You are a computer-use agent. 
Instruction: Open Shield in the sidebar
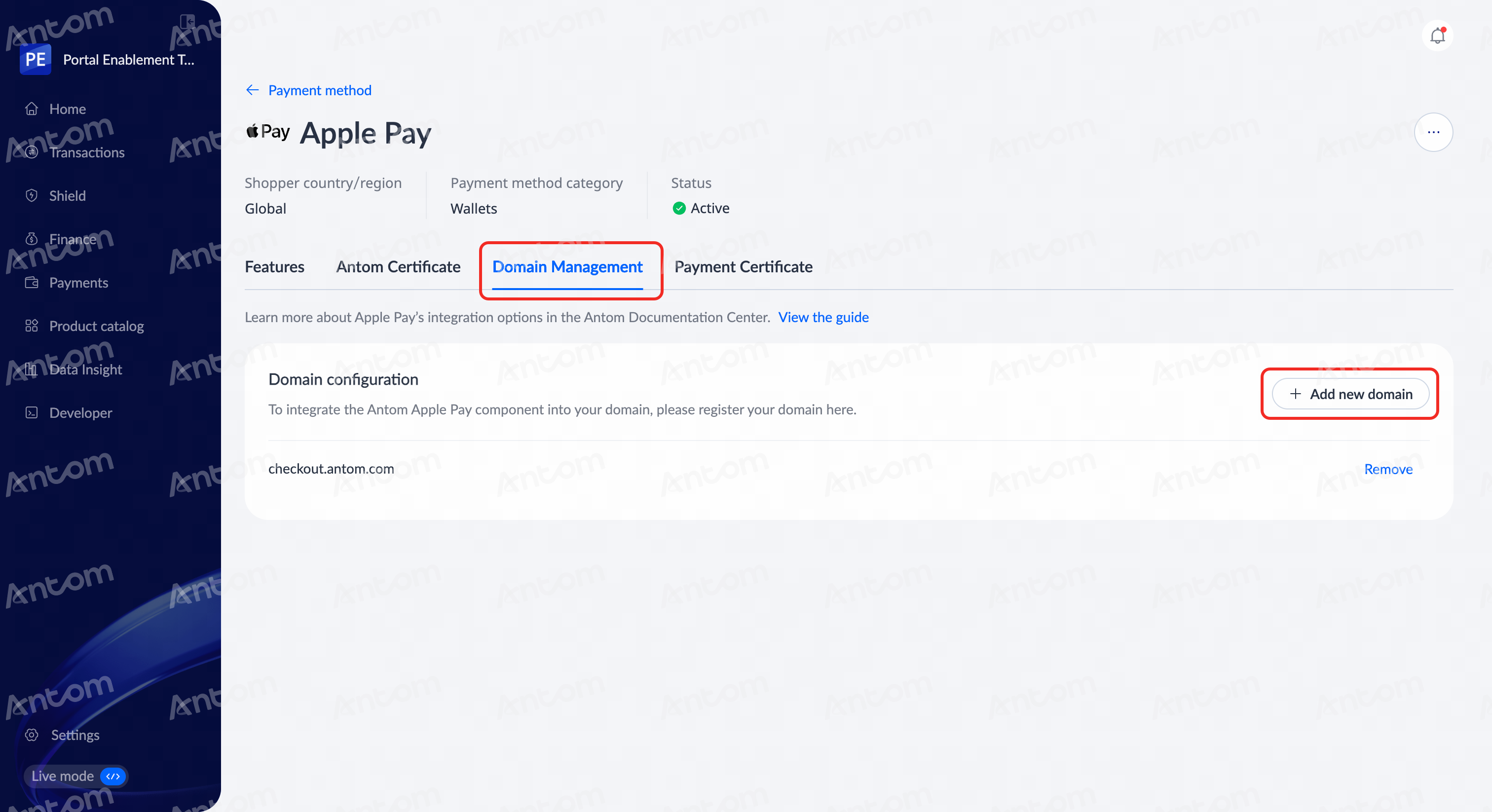tap(68, 196)
